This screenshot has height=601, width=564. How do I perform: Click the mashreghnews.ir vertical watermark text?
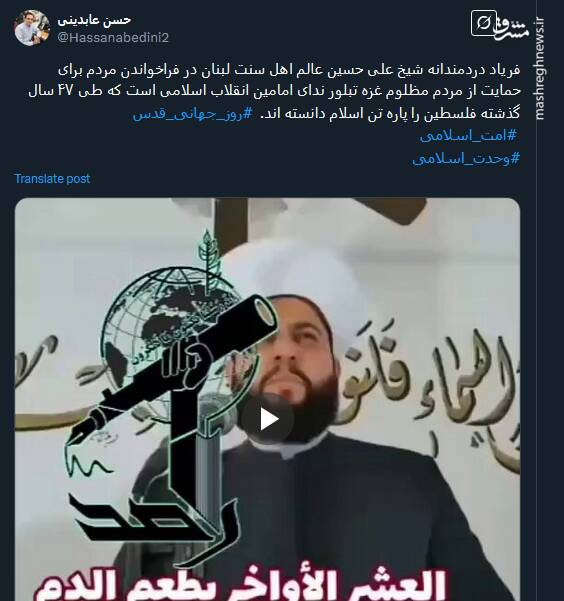click(x=539, y=69)
